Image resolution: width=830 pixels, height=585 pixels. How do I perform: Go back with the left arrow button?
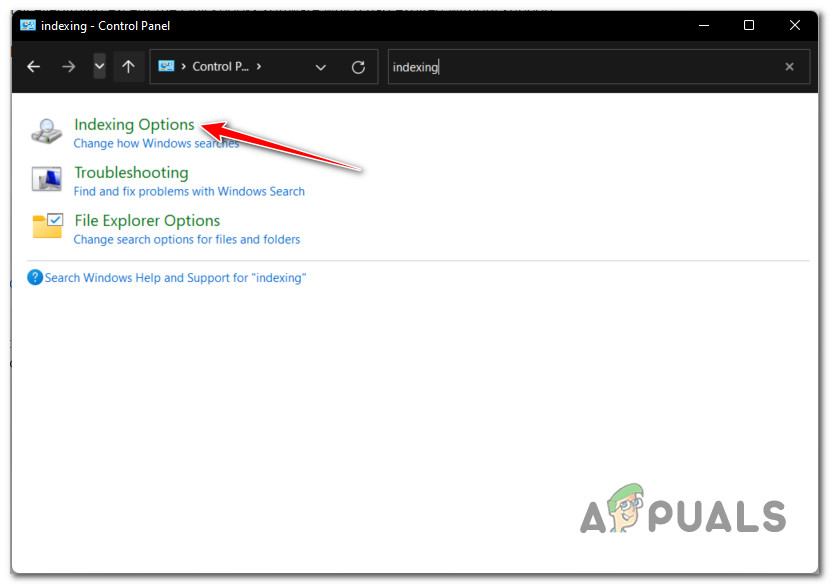point(33,67)
